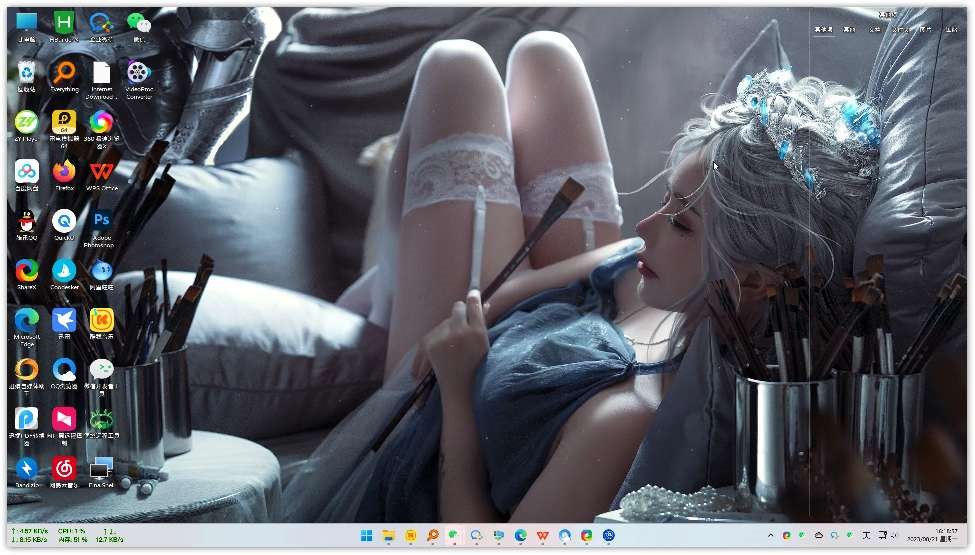Open the Bandizip desktop shortcut
975x555 pixels.
(x=27, y=468)
